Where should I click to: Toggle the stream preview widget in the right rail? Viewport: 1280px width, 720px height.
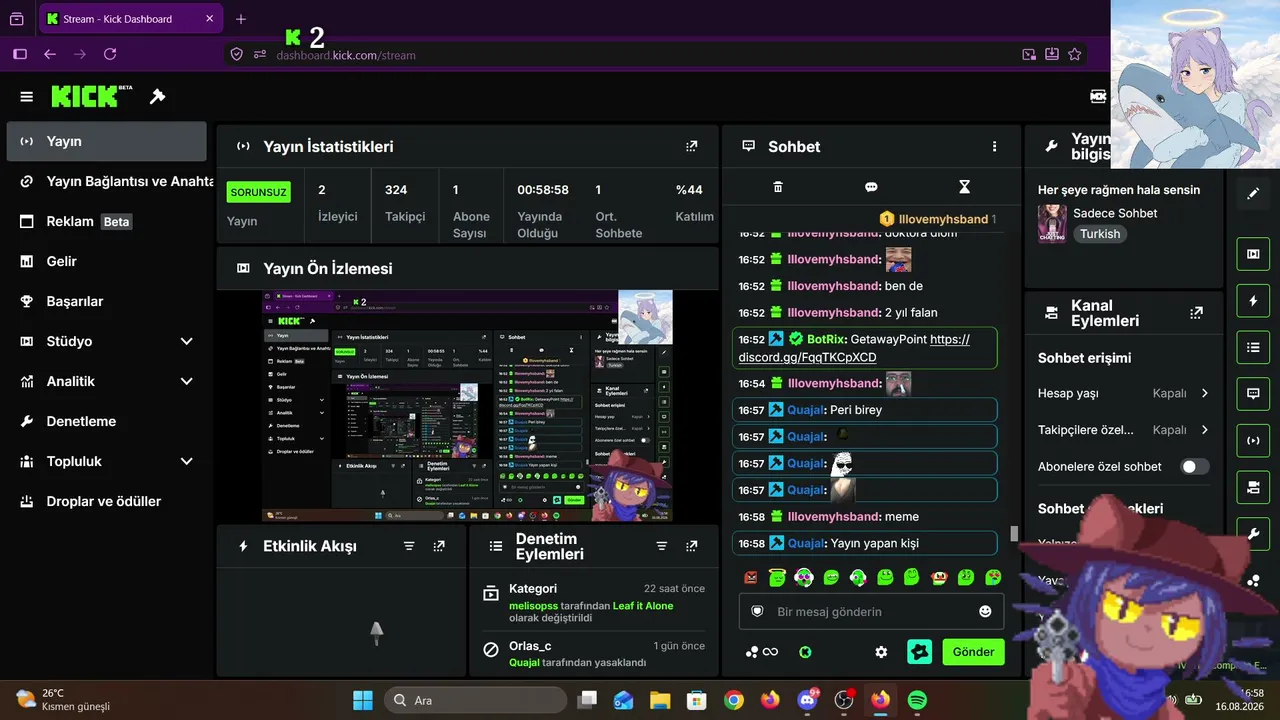point(1253,254)
